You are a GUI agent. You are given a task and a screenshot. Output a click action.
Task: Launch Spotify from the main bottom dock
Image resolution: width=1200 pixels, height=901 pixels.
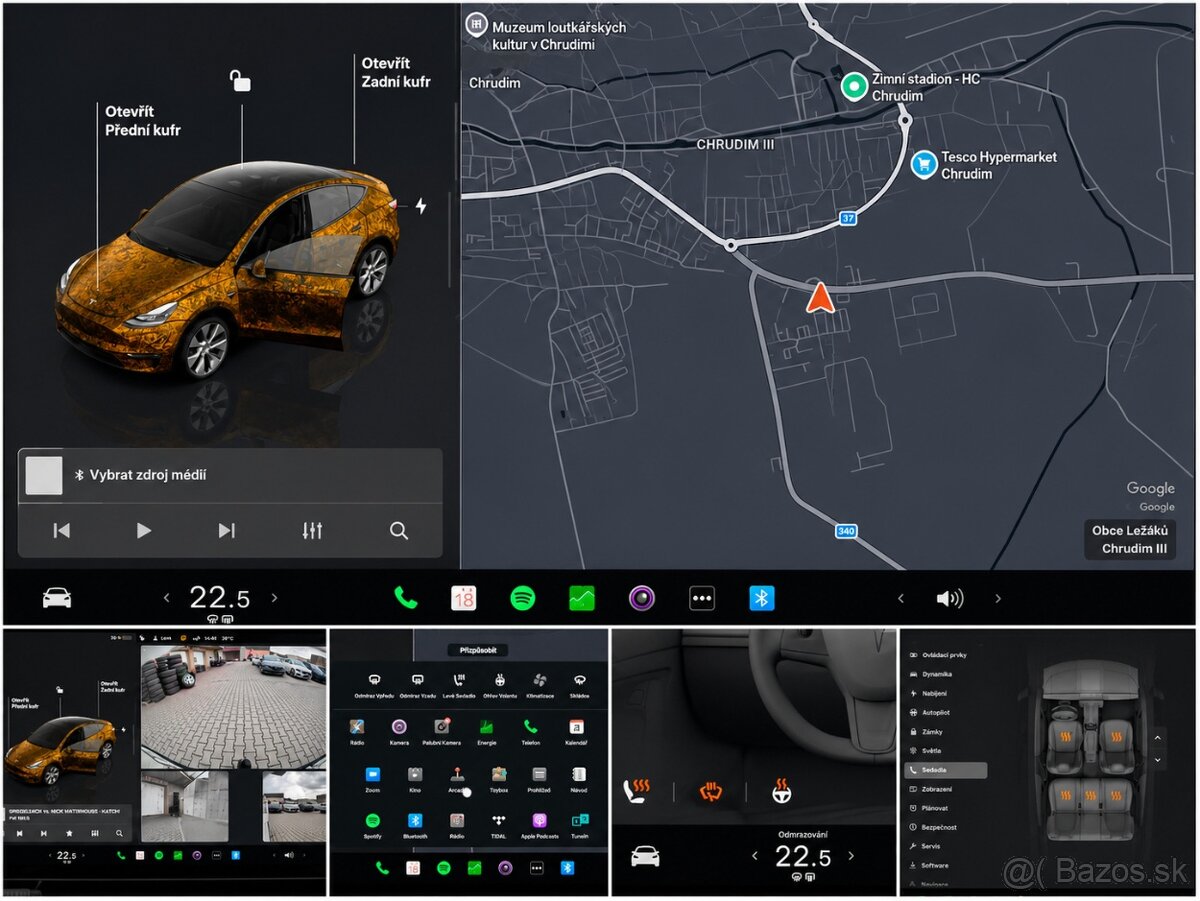tap(522, 598)
